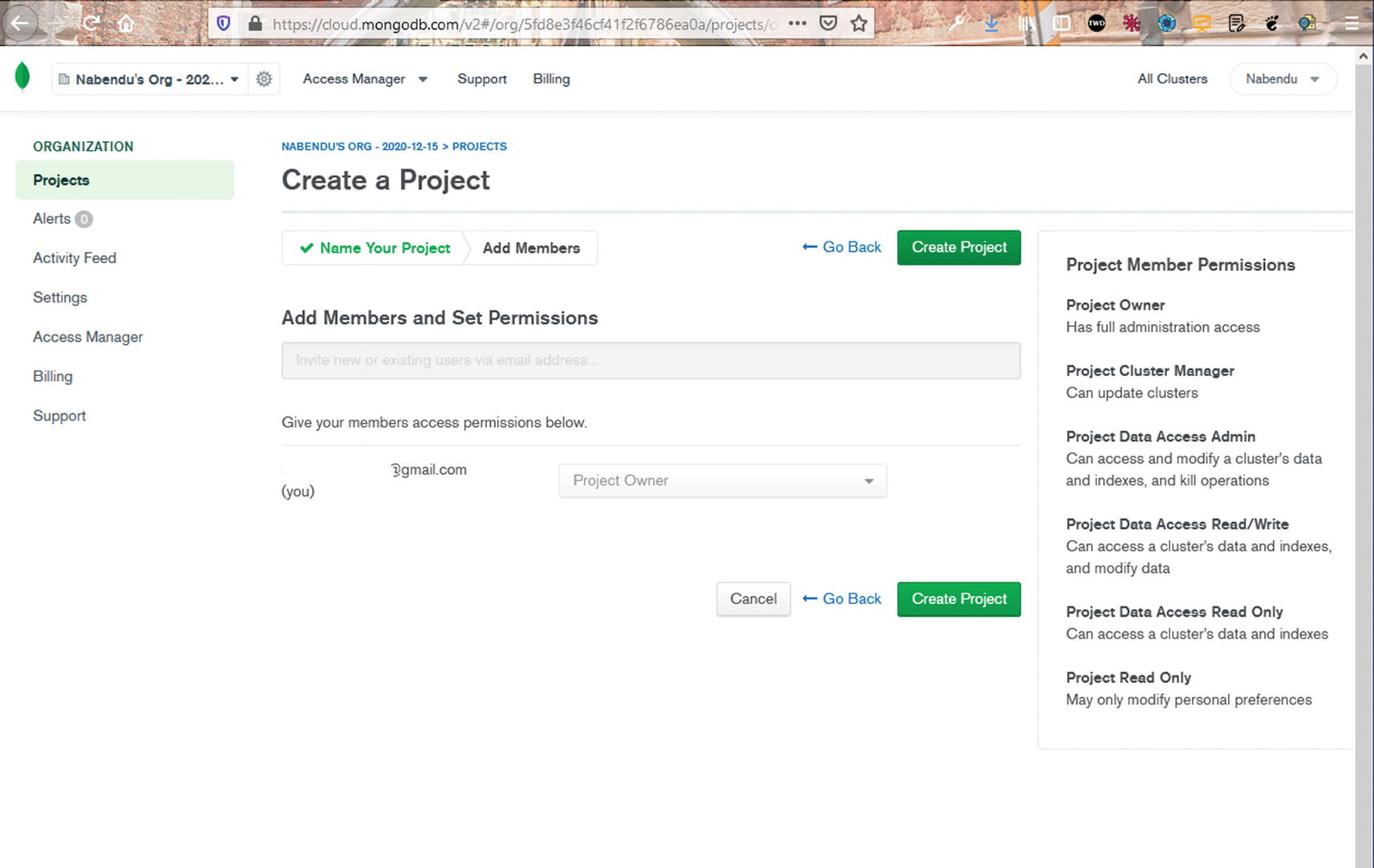Select Activity Feed in the sidebar
Screen dimensions: 1374x868
point(75,258)
